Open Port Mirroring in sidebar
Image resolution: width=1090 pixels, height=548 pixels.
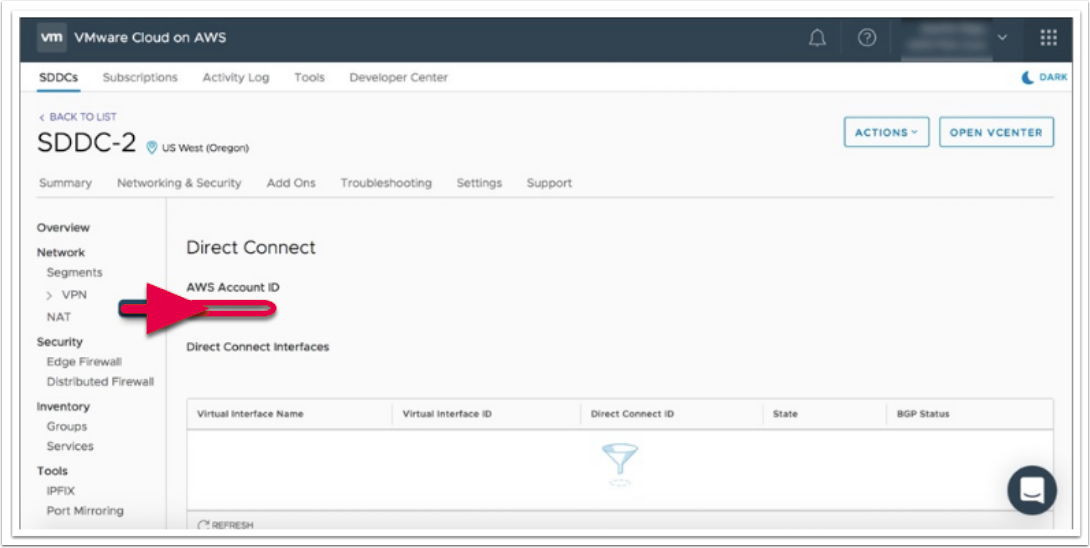85,510
